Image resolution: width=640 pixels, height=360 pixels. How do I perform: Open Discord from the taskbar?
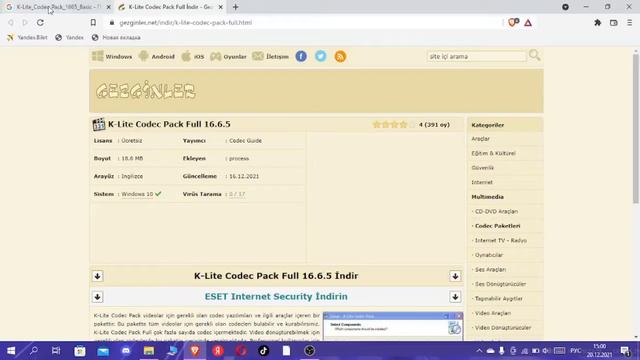pyautogui.click(x=126, y=351)
